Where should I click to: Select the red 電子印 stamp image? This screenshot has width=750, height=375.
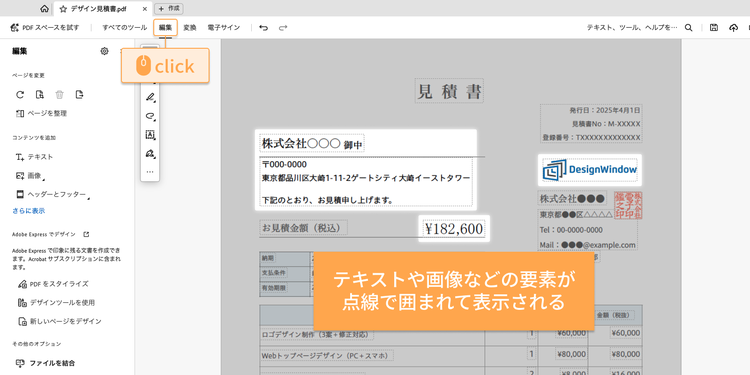point(628,206)
